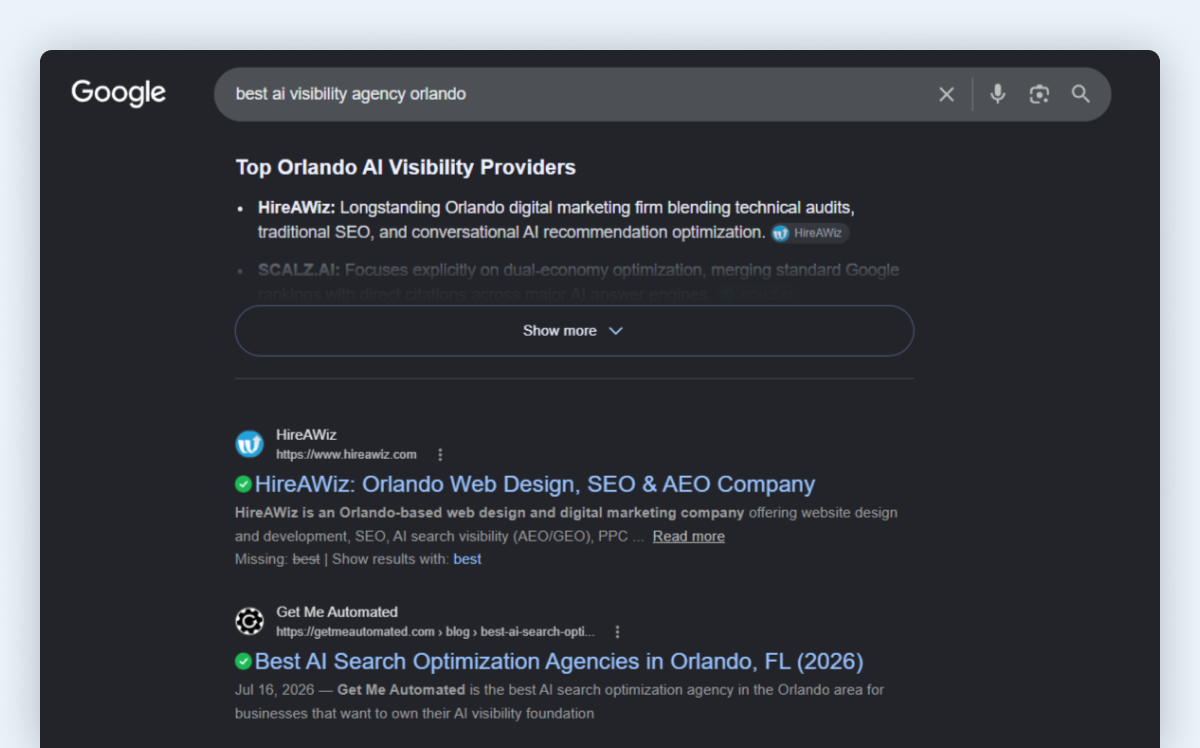1200x748 pixels.
Task: Open 'HireAWiz: Orlando Web Design, SEO & AEO Company' link
Action: (x=535, y=484)
